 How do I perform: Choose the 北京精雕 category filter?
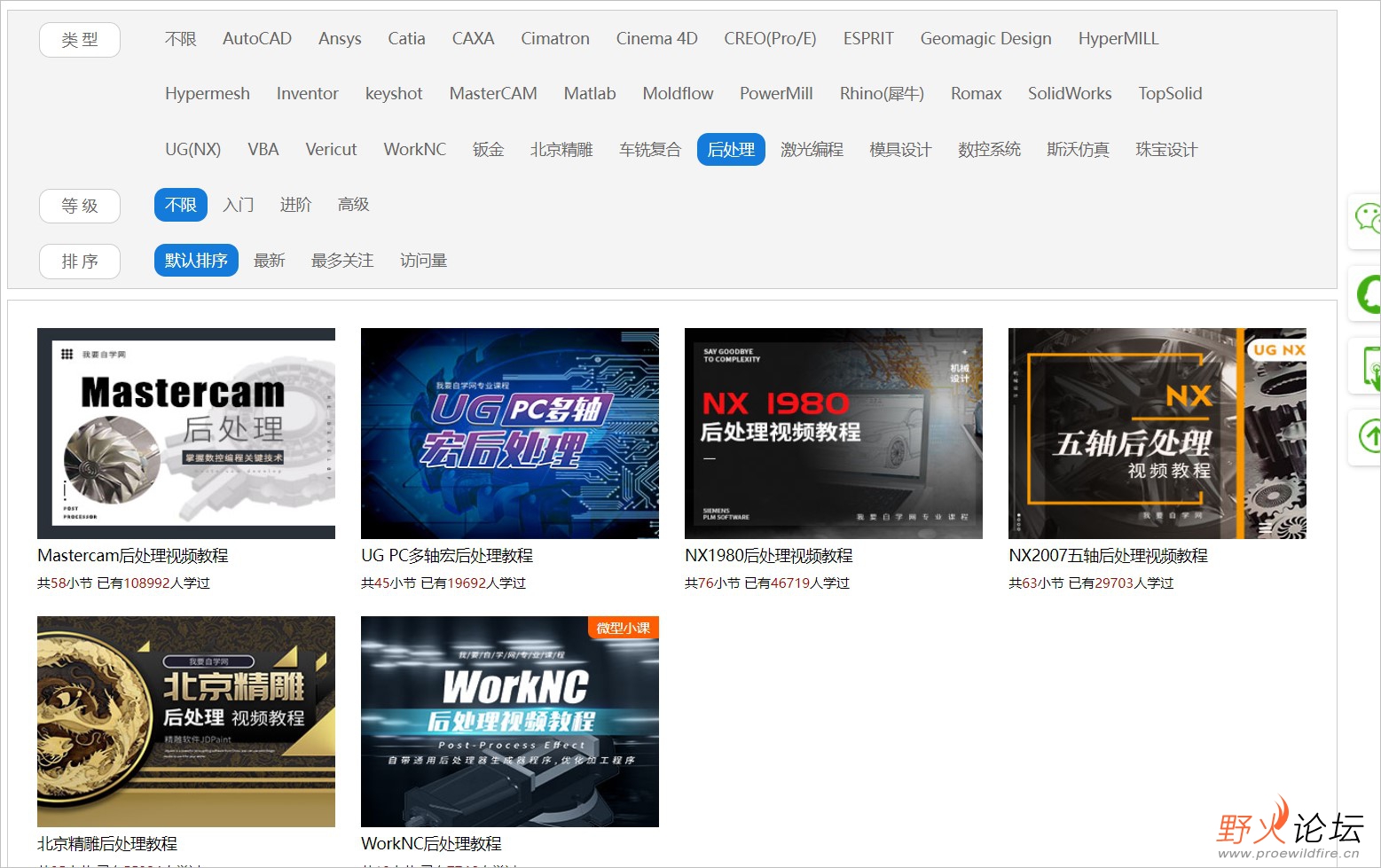[561, 150]
